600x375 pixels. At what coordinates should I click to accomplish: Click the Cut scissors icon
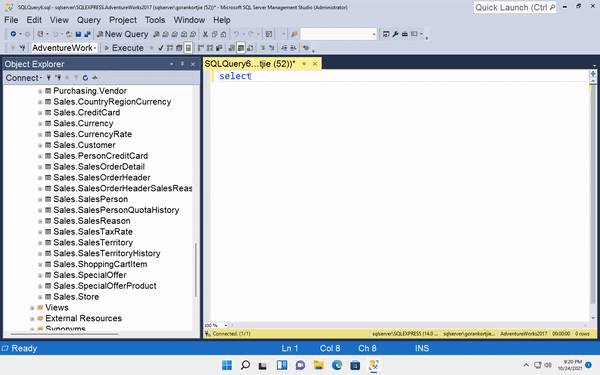click(x=205, y=34)
